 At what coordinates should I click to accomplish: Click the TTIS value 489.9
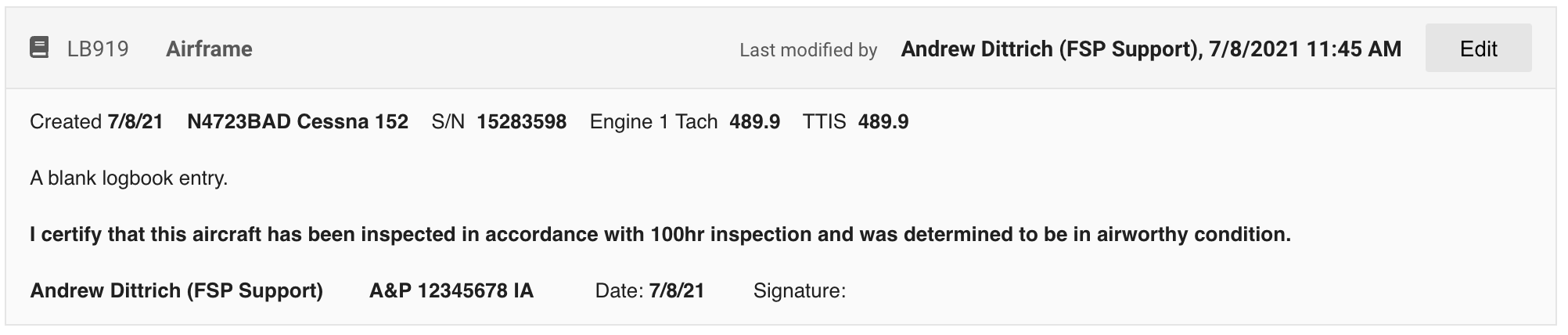tap(883, 122)
